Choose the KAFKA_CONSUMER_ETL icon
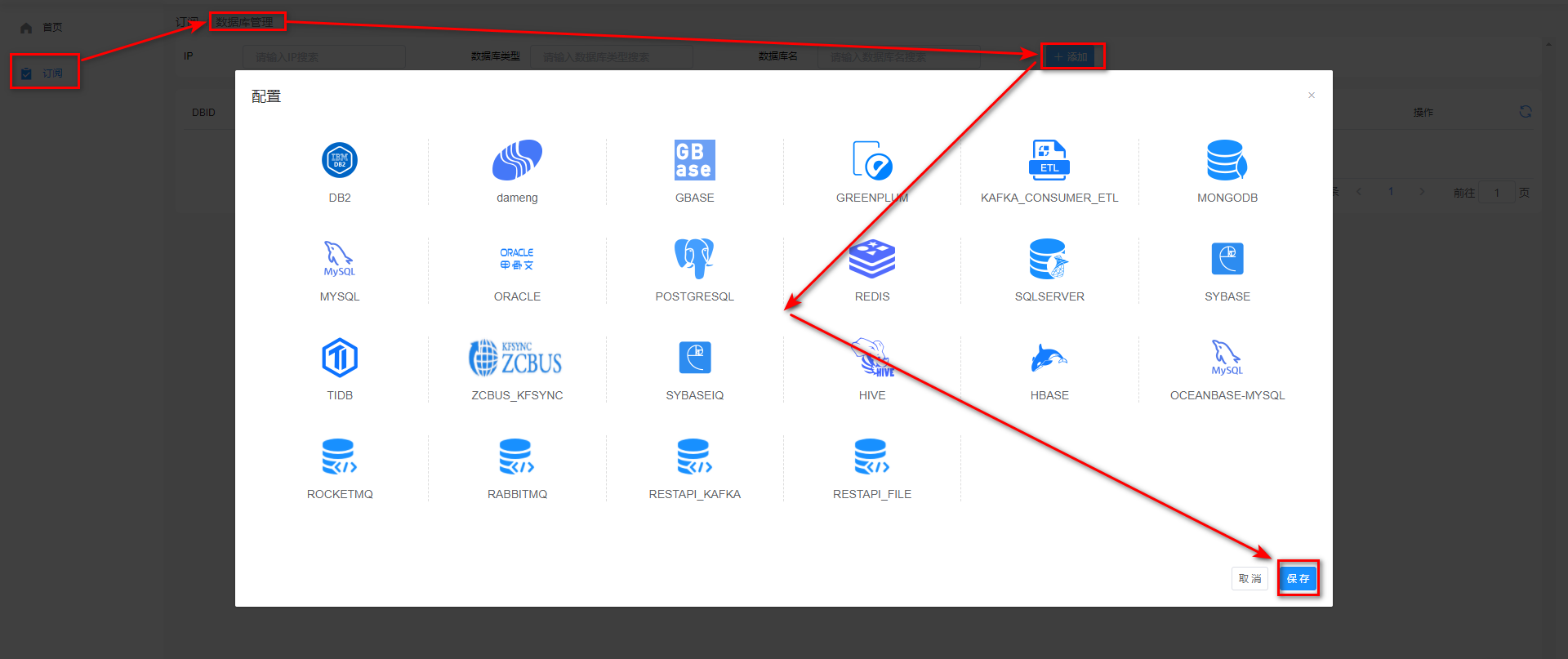1568x659 pixels. pos(1049,160)
